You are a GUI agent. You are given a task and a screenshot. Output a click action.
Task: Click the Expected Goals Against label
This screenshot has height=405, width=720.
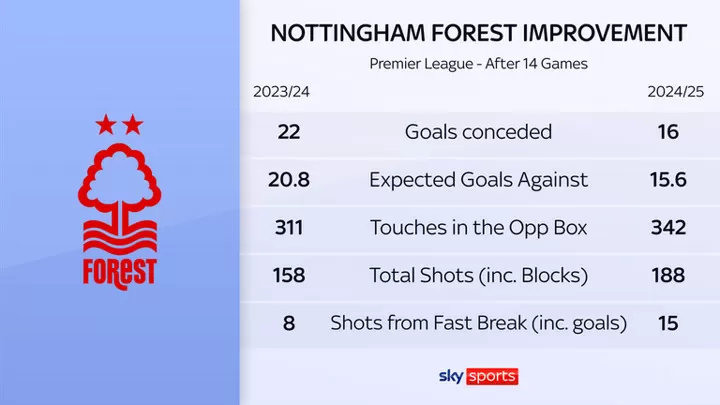tap(478, 180)
